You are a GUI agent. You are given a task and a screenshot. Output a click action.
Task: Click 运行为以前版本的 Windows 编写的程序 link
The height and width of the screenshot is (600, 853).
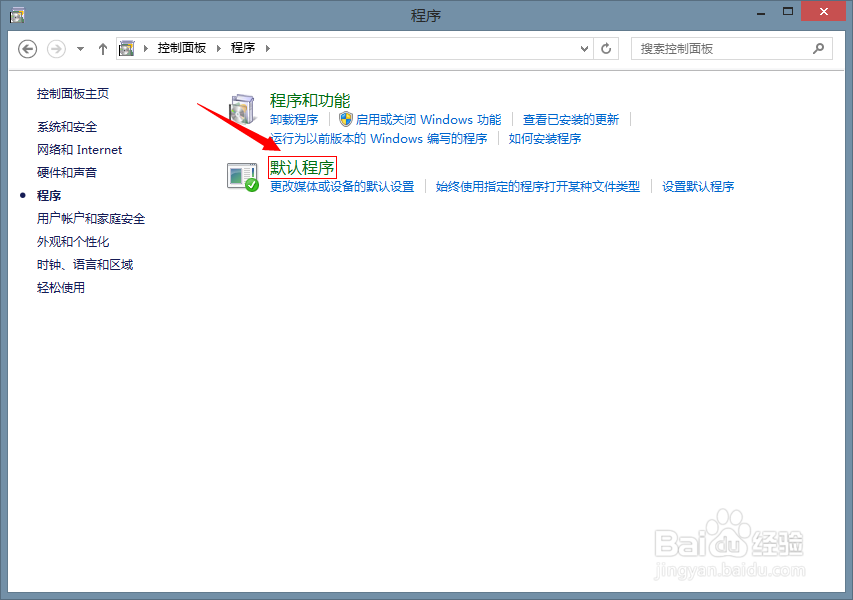(x=379, y=139)
